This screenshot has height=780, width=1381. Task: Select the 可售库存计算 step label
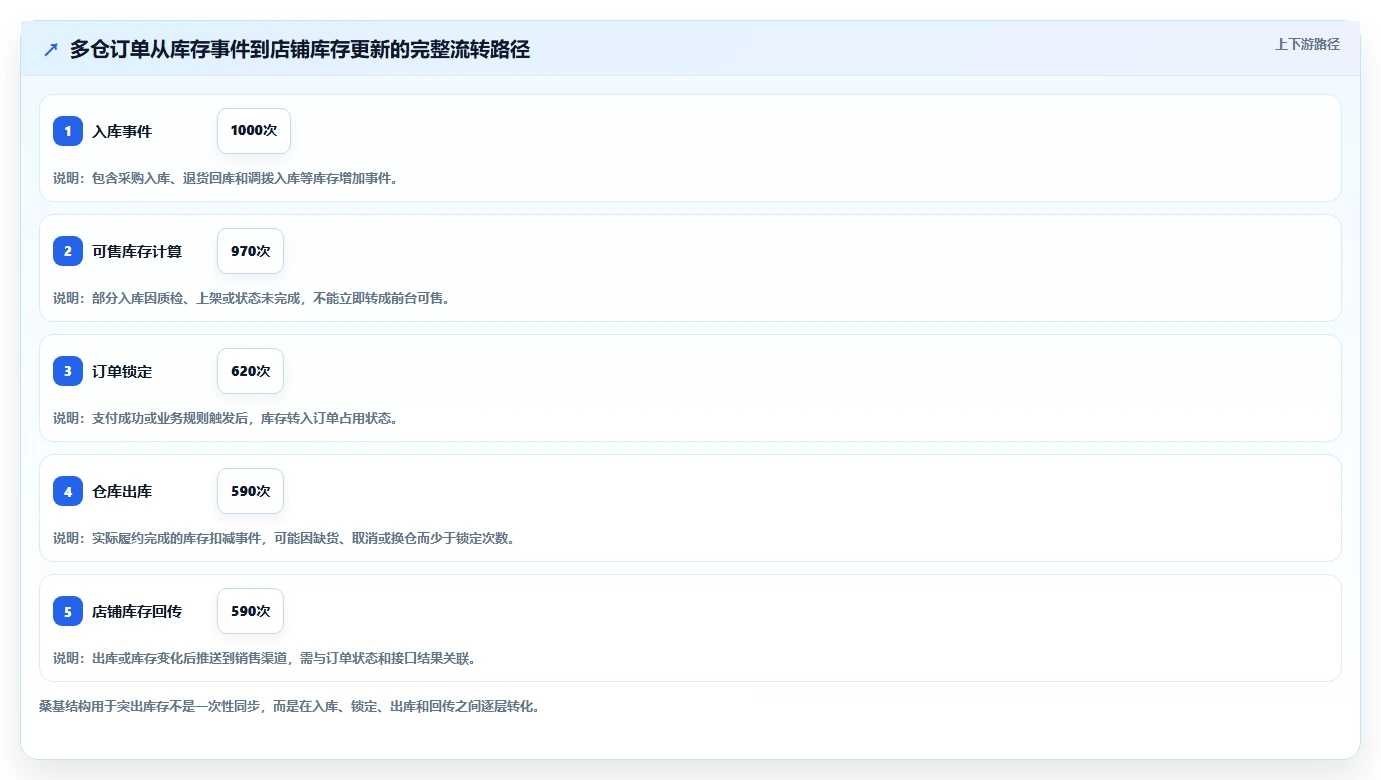coord(137,251)
